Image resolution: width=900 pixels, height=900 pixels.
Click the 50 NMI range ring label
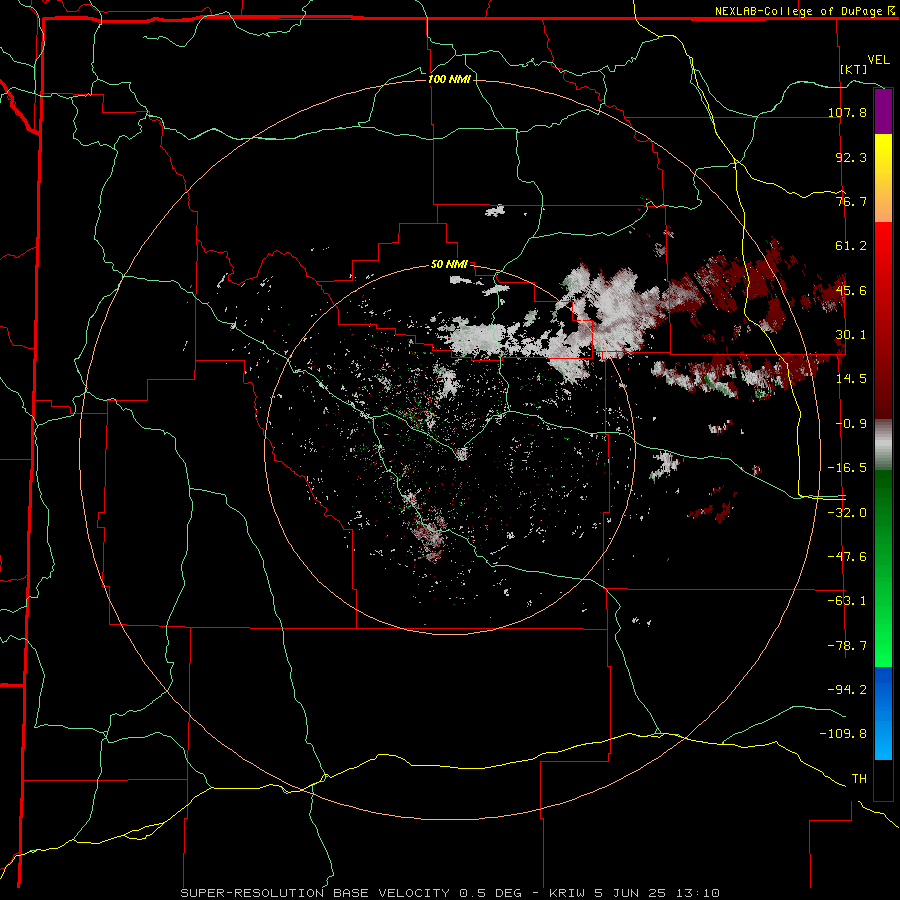click(x=449, y=264)
